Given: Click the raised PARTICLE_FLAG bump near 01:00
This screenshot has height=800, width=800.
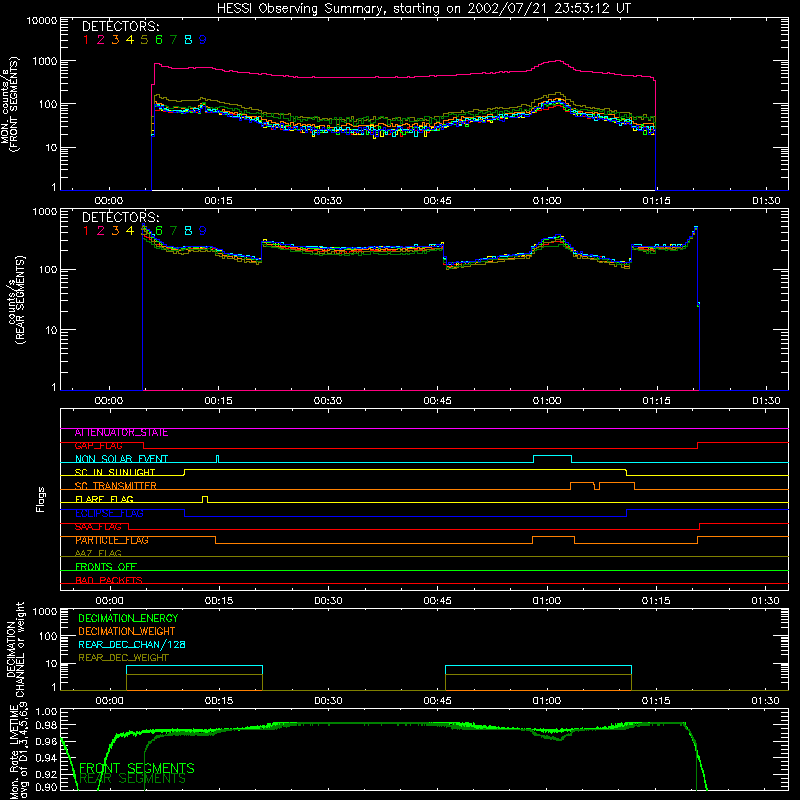Looking at the screenshot, I should [554, 540].
